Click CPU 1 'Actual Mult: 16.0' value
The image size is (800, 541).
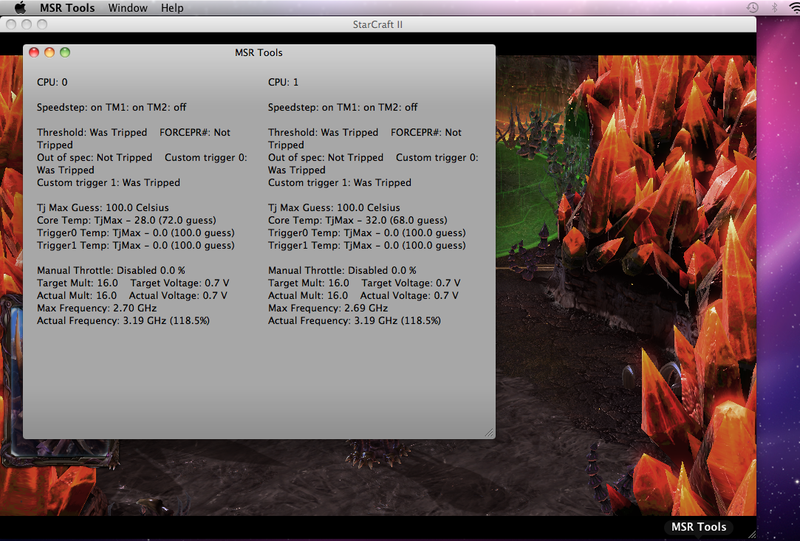[308, 296]
